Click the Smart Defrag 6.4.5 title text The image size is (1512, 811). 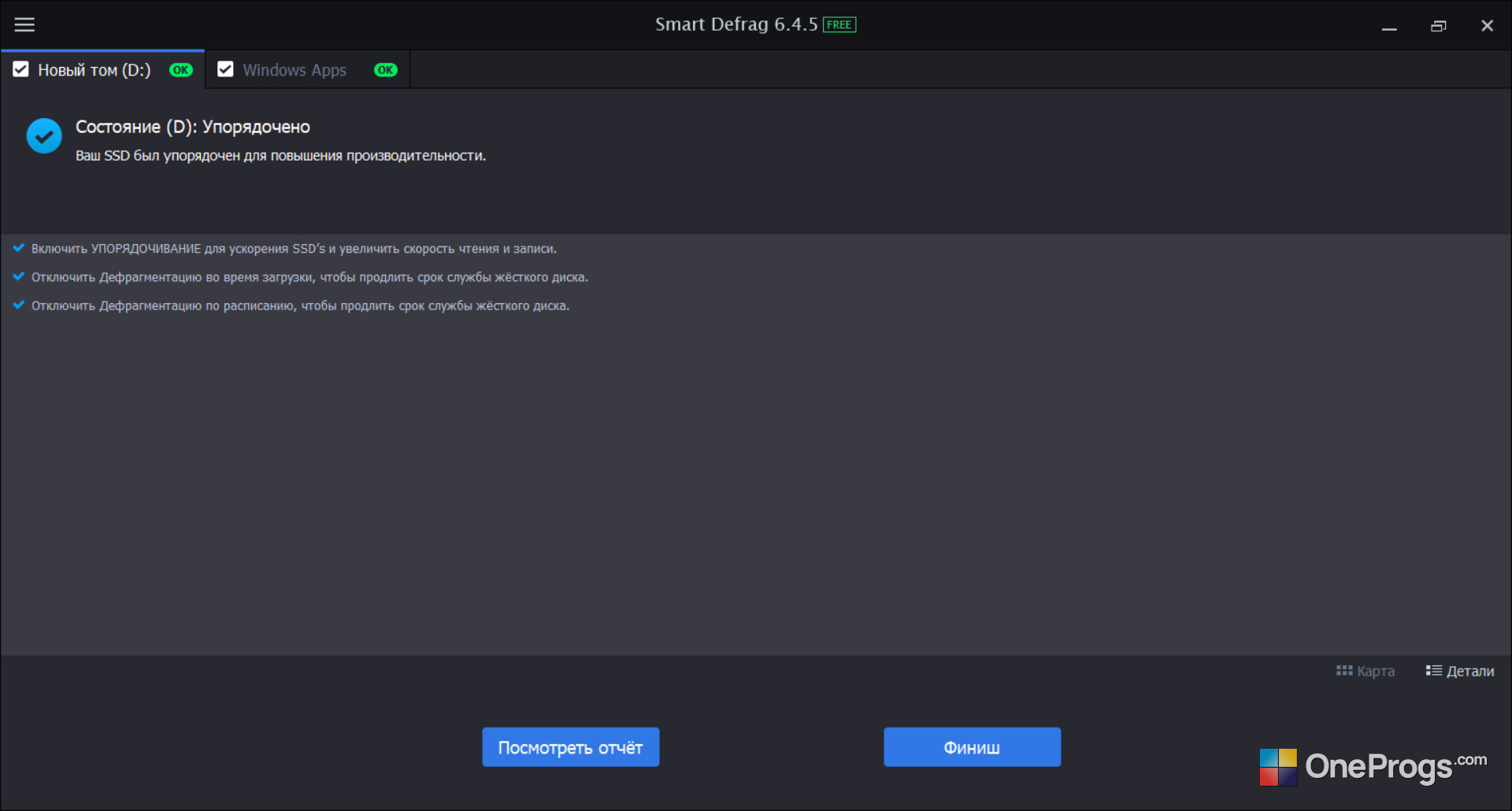(736, 24)
